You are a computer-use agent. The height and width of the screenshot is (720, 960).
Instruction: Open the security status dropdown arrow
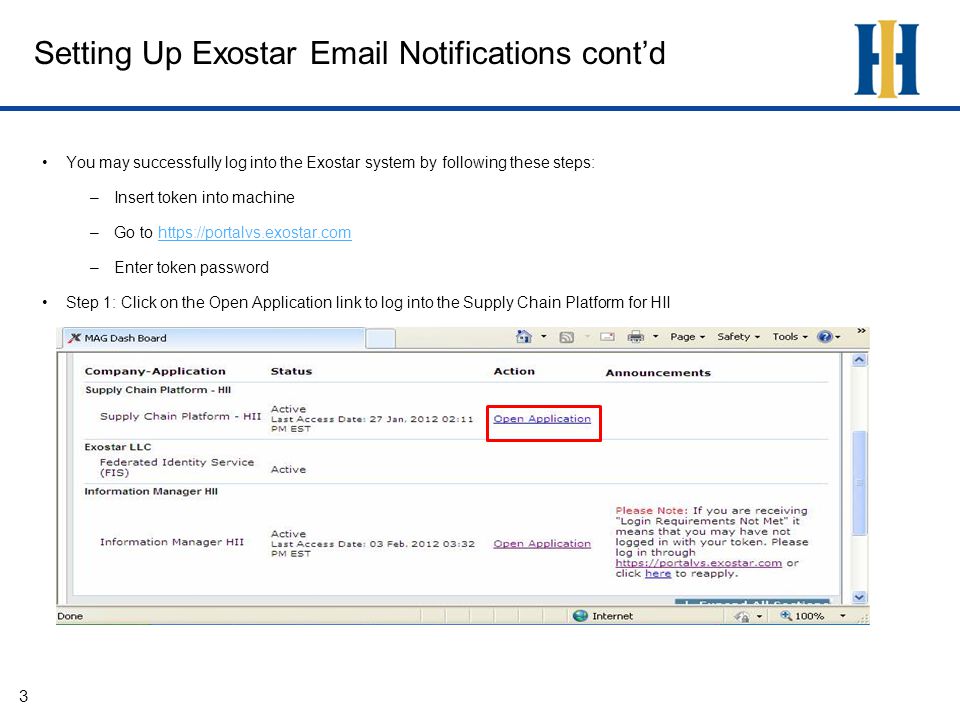coord(759,617)
